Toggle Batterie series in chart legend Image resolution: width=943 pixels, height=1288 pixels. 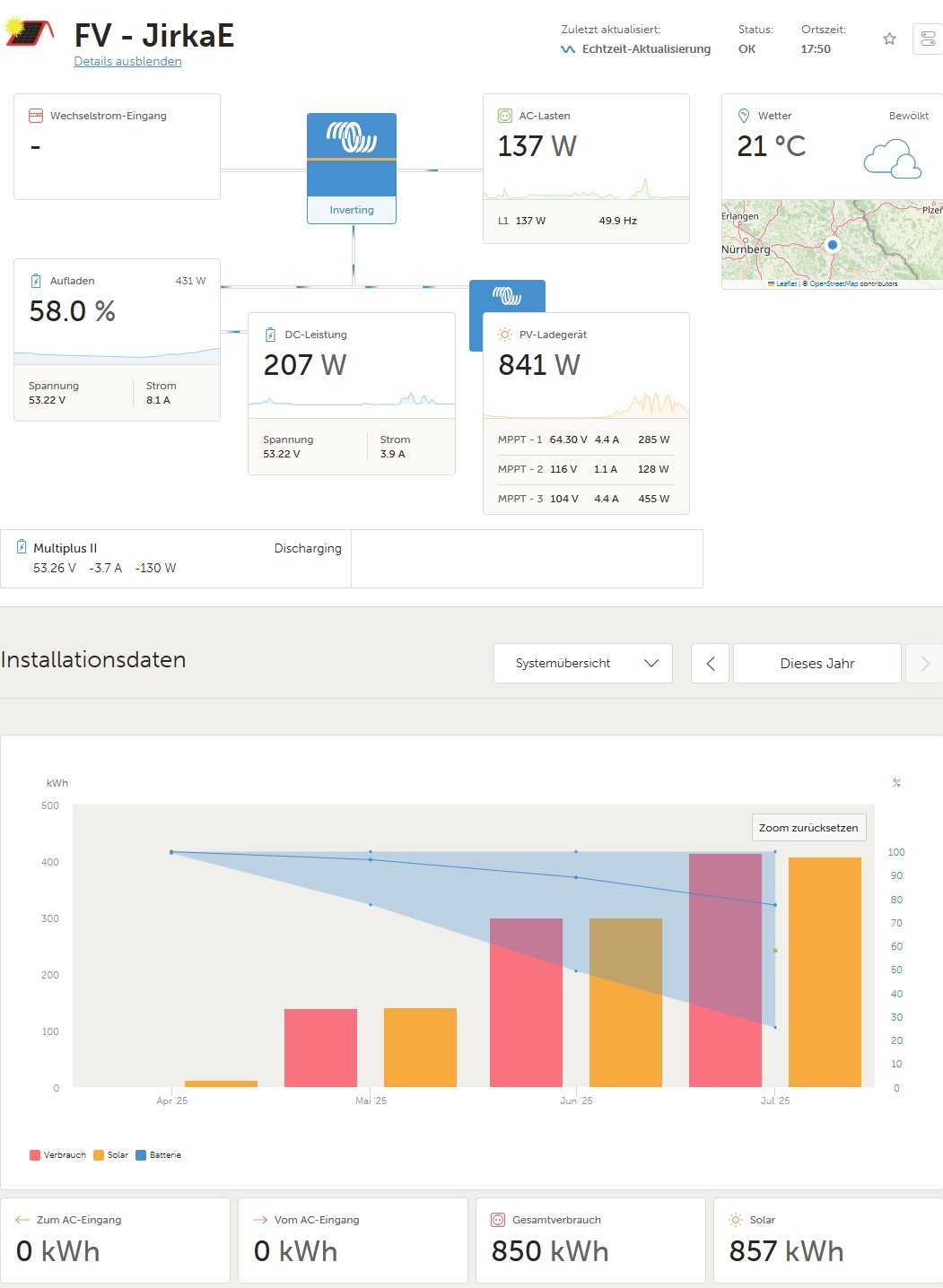159,1155
